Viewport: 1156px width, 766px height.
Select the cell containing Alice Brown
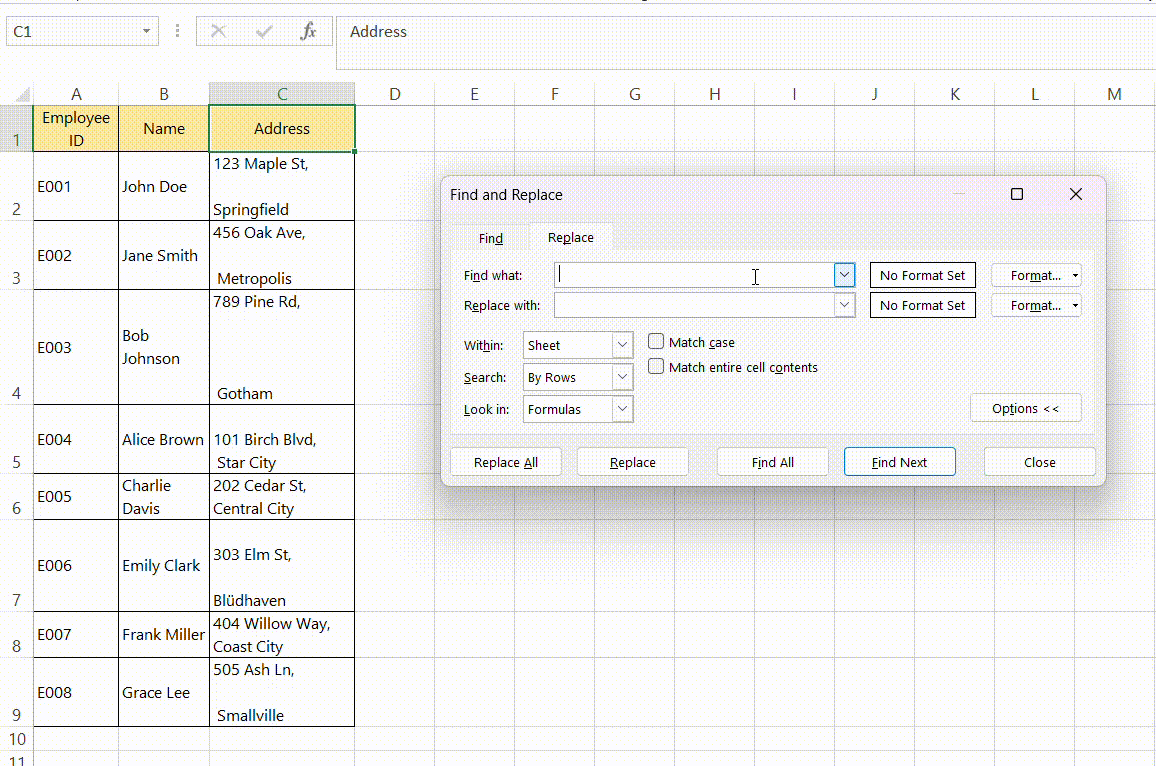(x=164, y=439)
